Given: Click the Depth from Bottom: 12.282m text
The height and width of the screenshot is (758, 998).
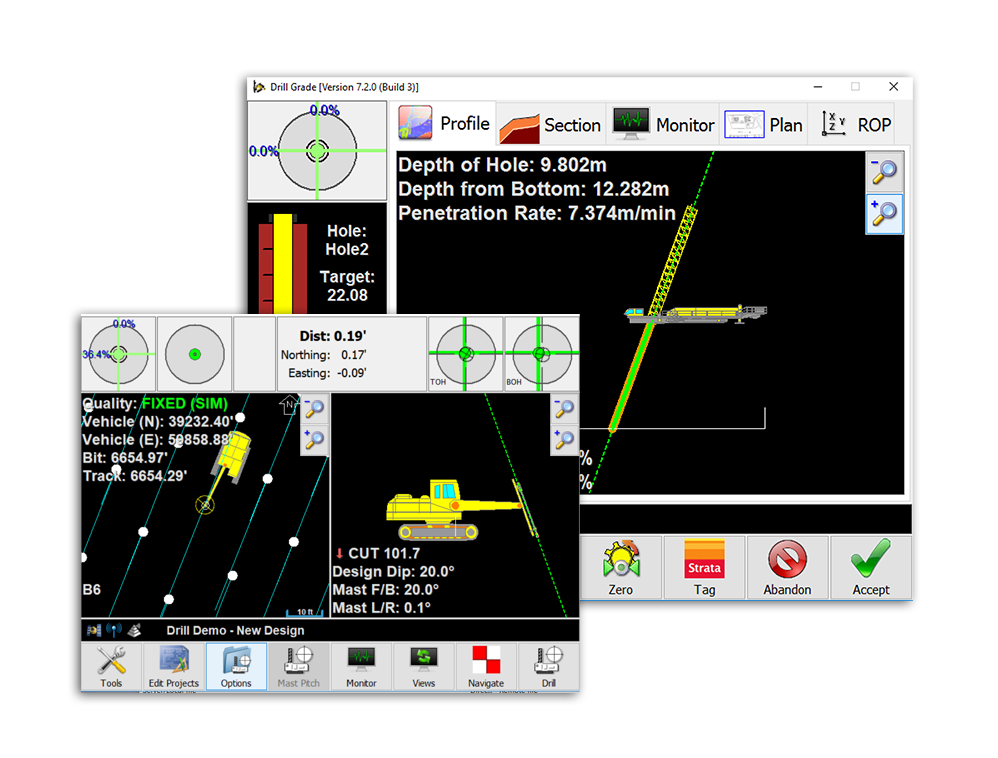Looking at the screenshot, I should 533,189.
